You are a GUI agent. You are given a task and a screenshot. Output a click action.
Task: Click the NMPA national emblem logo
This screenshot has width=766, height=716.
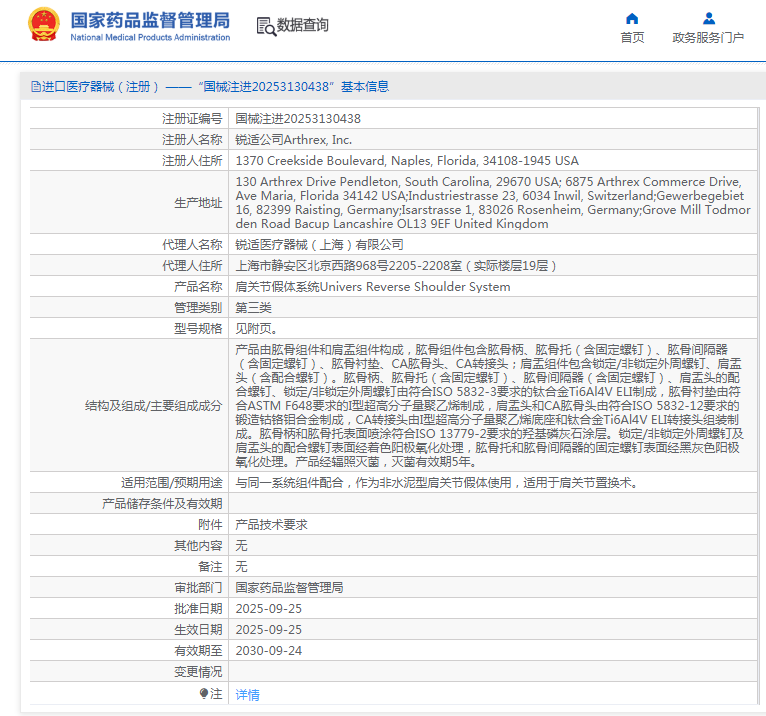pos(43,25)
